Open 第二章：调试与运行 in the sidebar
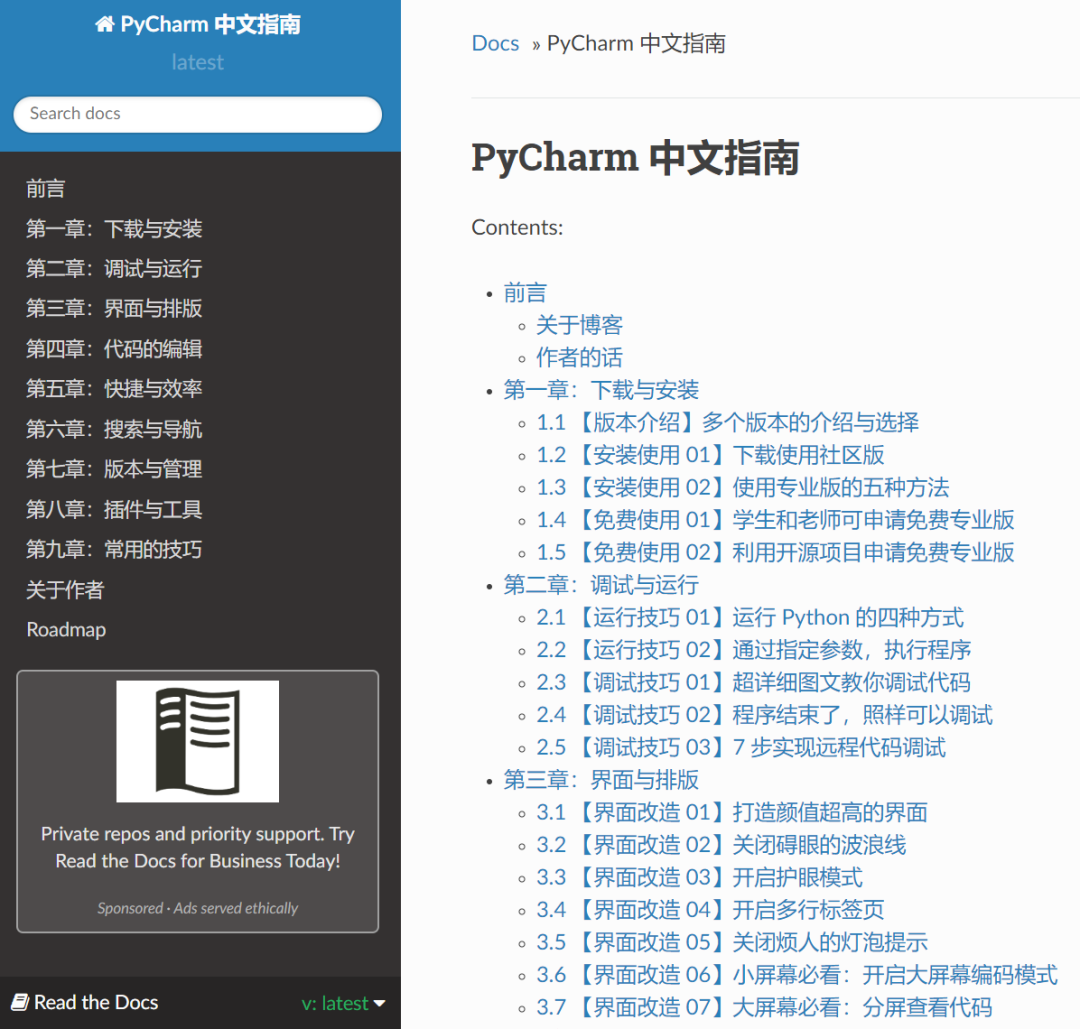This screenshot has width=1080, height=1029. [114, 268]
